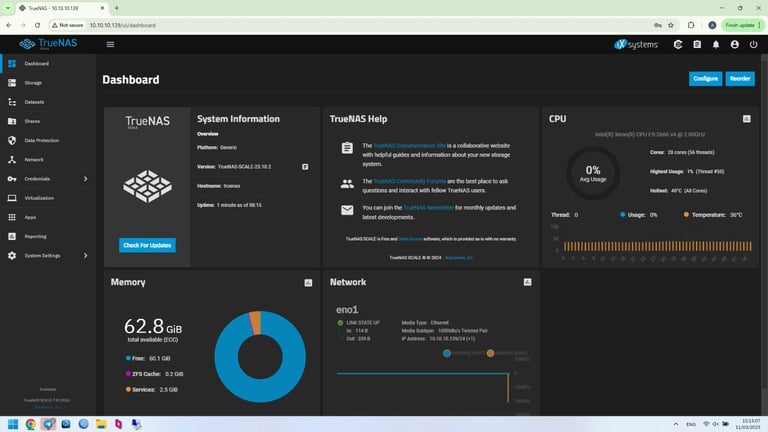The height and width of the screenshot is (432, 768).
Task: Open Chrome profile avatar
Action: (x=712, y=25)
